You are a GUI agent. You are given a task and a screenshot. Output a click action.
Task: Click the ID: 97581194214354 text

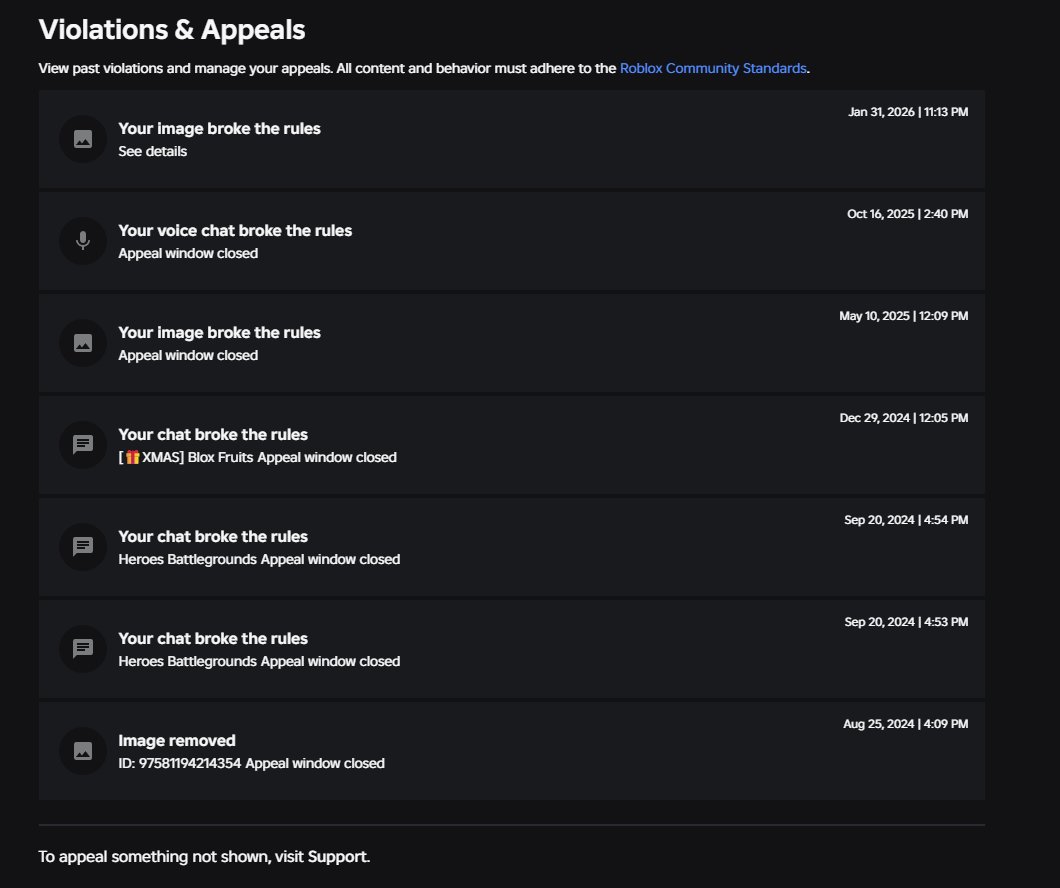click(180, 764)
